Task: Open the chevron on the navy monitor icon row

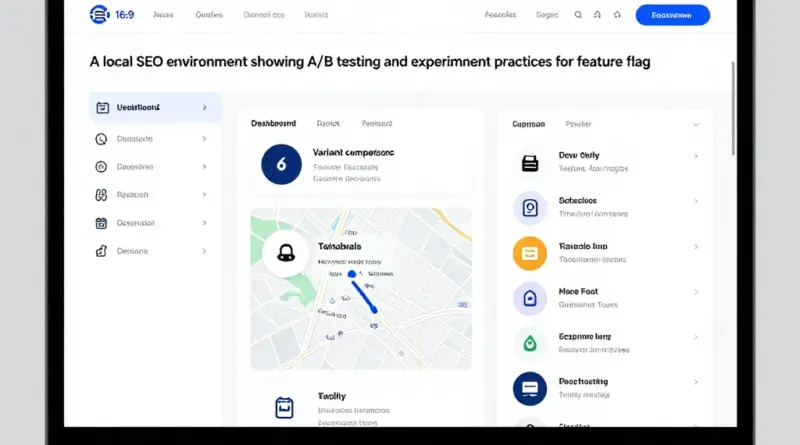Action: pyautogui.click(x=696, y=382)
